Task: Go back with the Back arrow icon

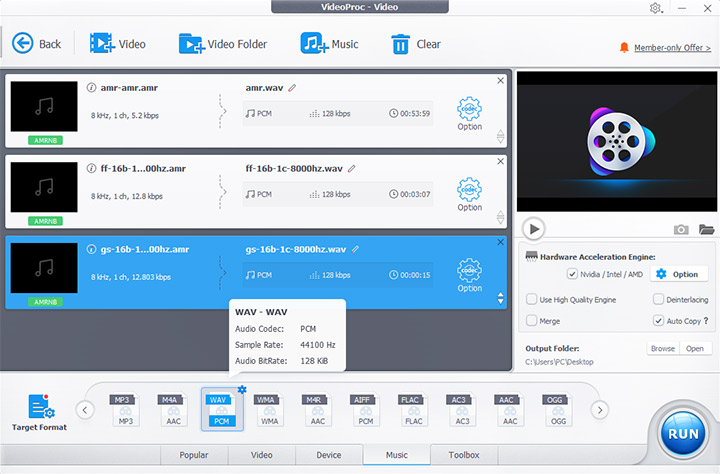Action: point(22,43)
